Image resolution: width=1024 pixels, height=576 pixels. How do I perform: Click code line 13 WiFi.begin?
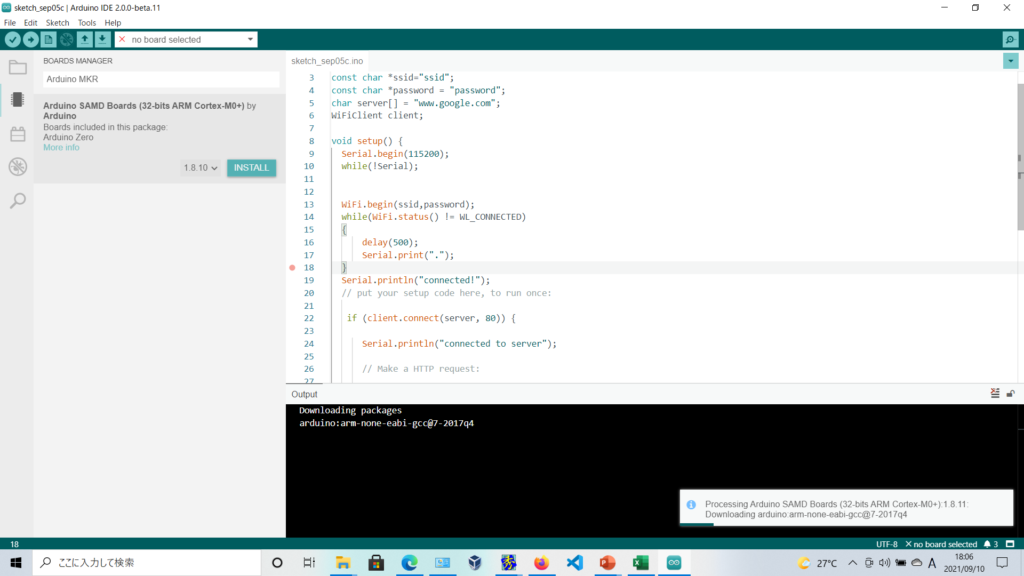[x=408, y=204]
